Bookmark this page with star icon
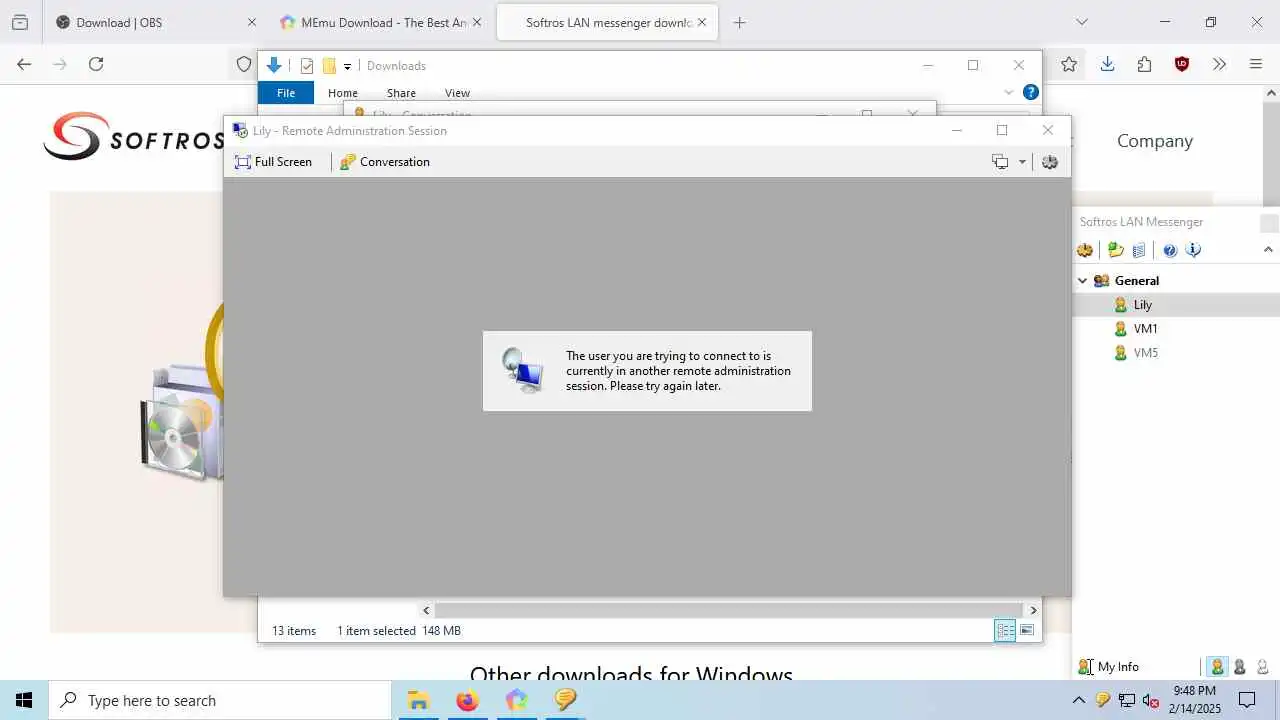Viewport: 1280px width, 720px height. click(1069, 64)
